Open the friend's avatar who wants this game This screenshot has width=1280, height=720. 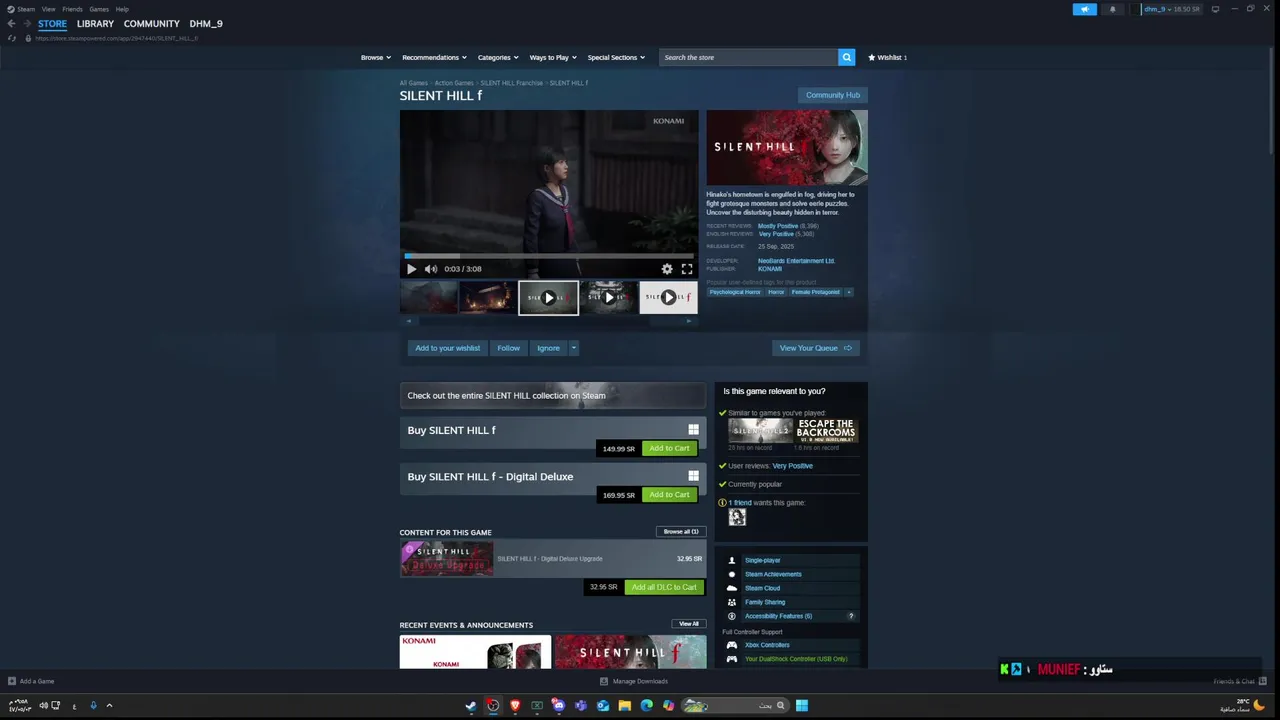click(737, 517)
